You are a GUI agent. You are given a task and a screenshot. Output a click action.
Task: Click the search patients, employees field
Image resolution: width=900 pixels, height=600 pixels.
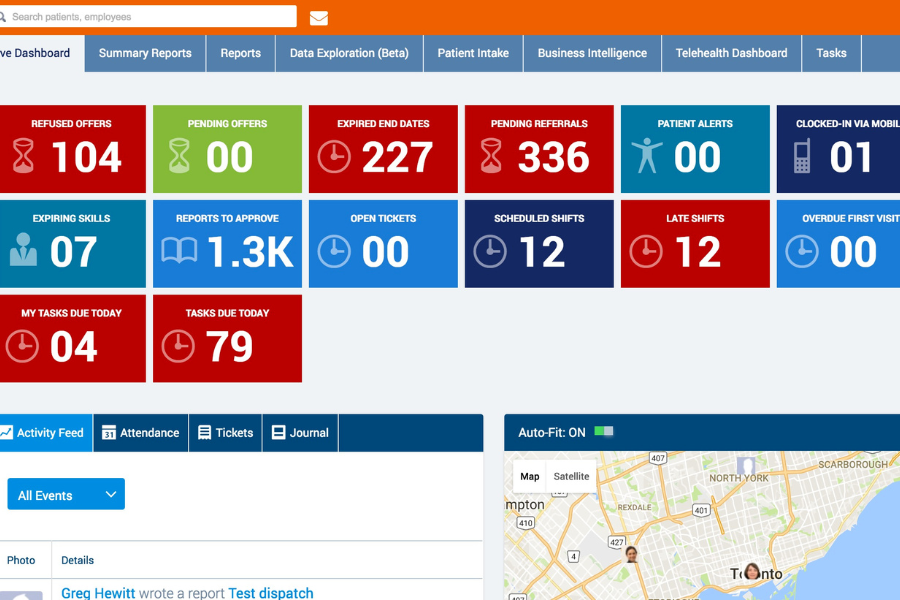tap(150, 17)
